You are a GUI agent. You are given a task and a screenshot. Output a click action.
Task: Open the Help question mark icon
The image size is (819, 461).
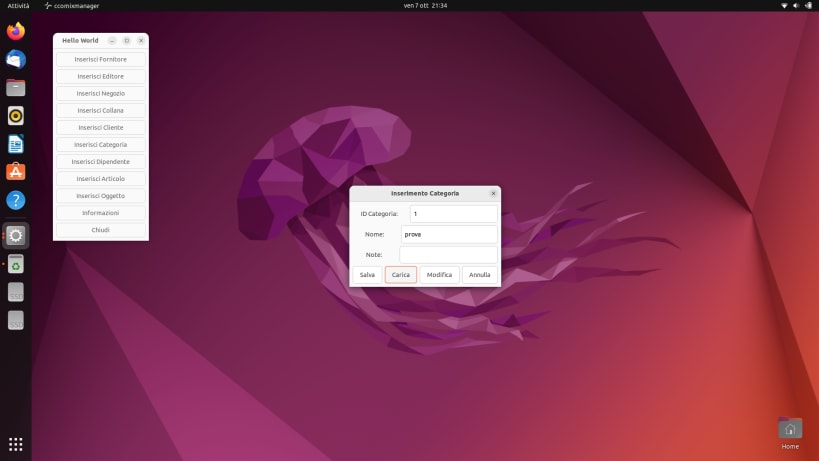point(16,200)
